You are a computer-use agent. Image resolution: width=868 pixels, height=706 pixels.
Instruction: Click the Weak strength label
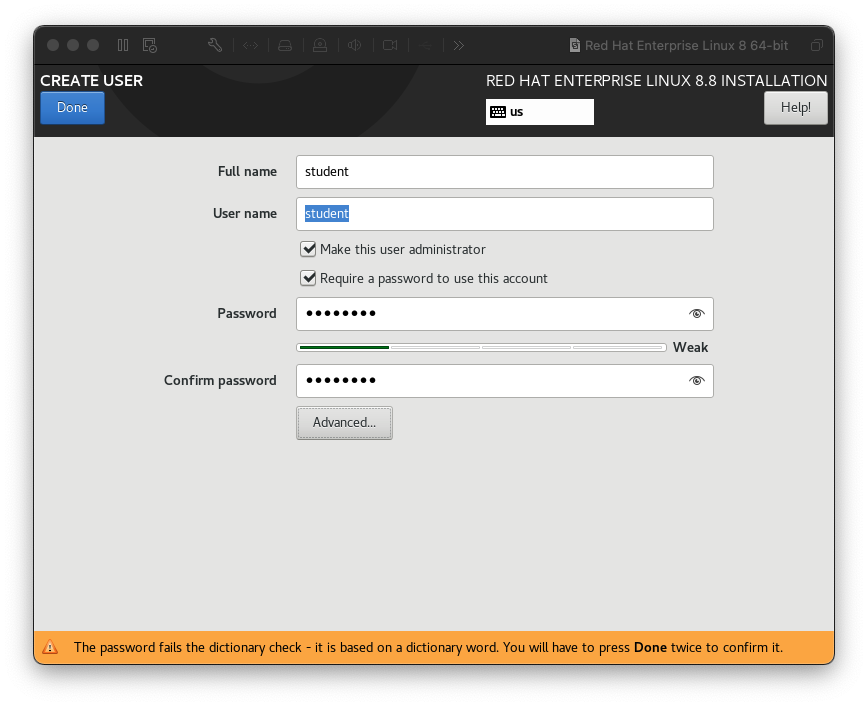[x=690, y=347]
